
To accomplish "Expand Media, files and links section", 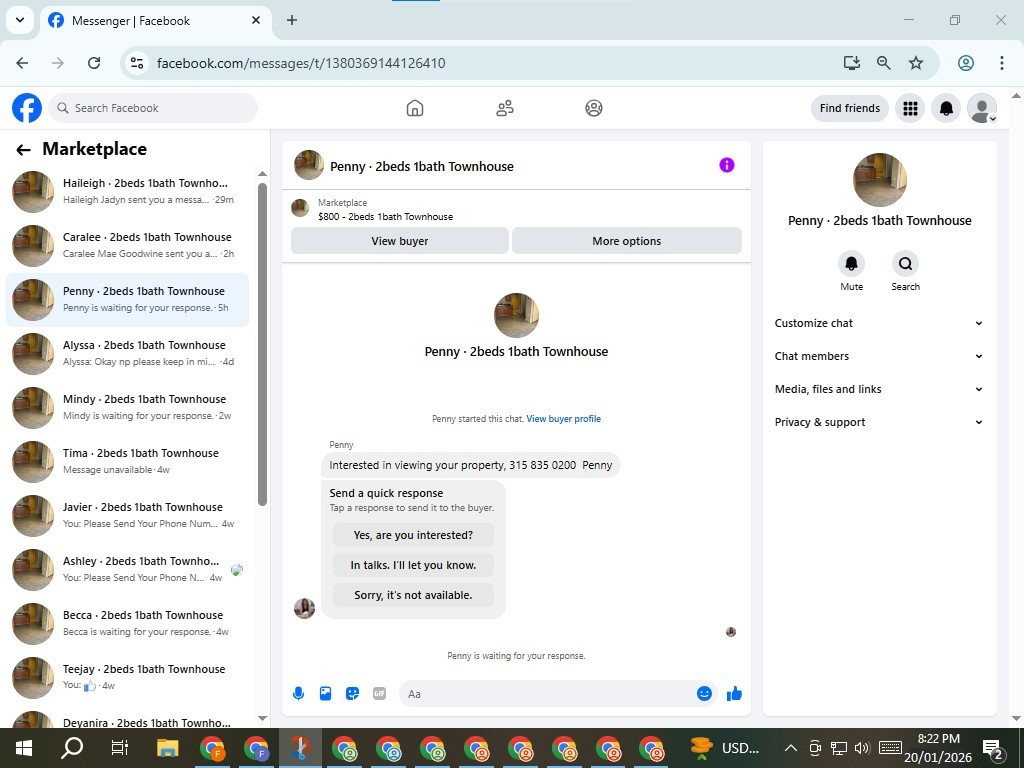I will (878, 389).
